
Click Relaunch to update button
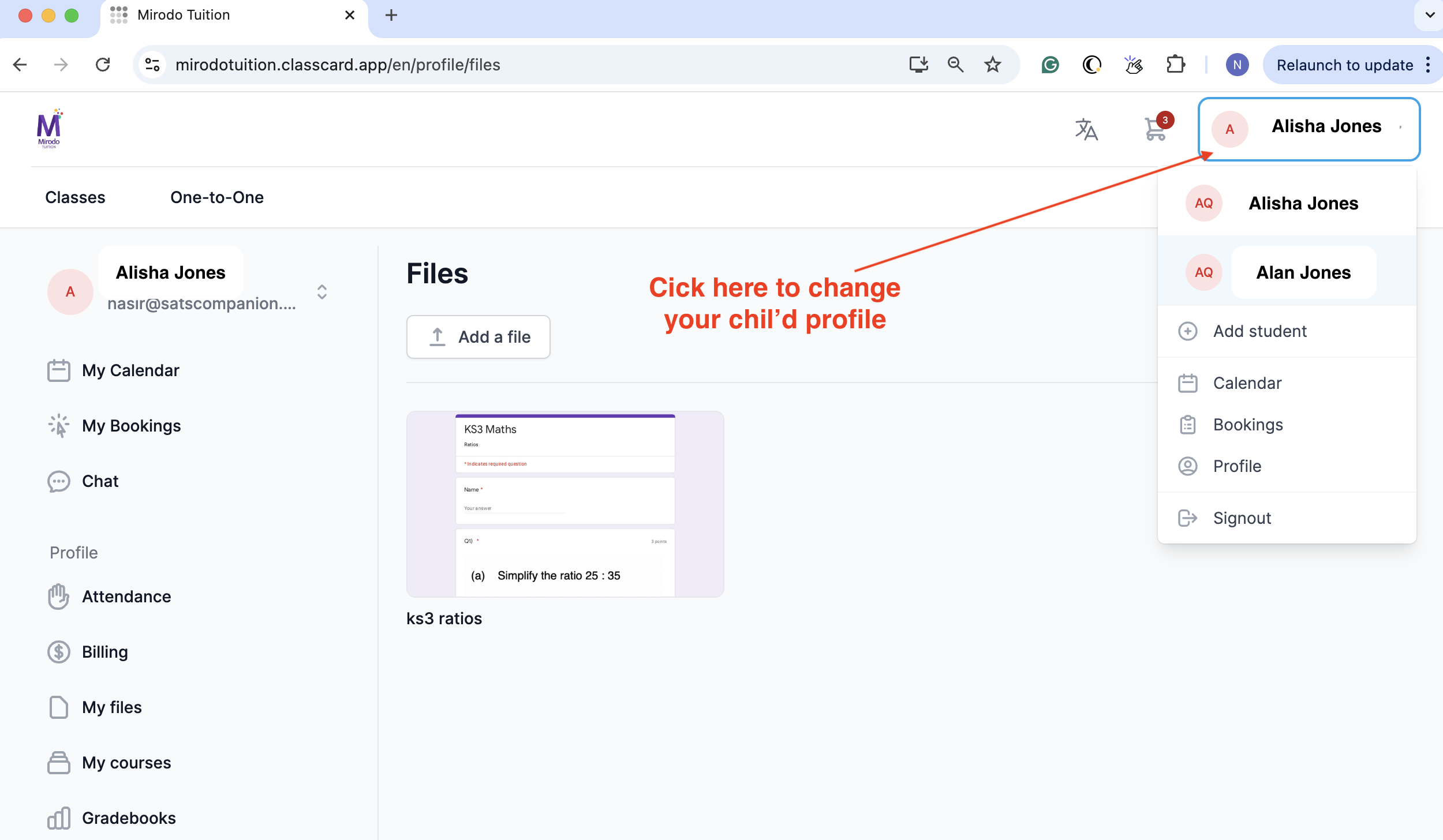tap(1344, 65)
